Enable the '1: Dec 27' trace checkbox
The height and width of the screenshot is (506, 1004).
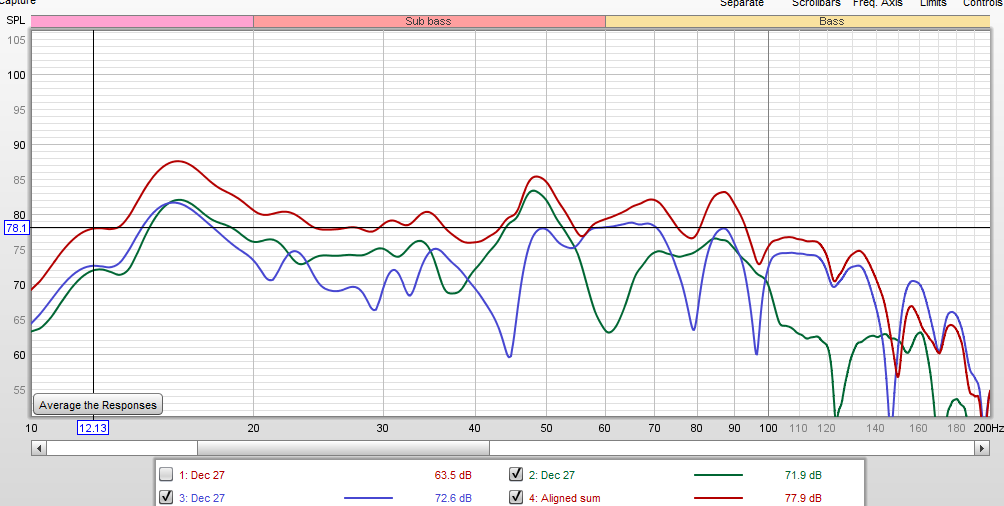166,475
